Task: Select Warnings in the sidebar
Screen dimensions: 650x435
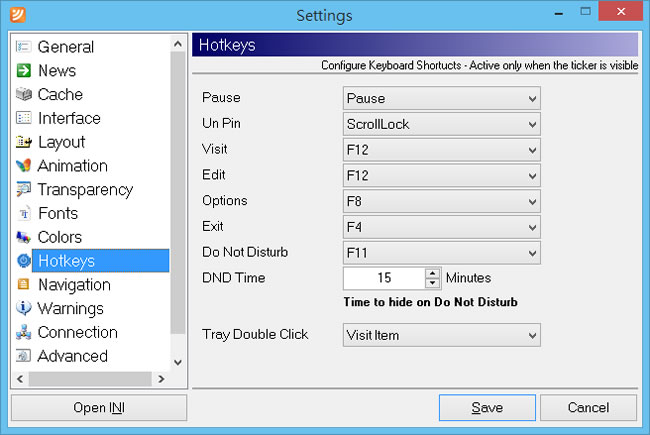Action: [70, 309]
